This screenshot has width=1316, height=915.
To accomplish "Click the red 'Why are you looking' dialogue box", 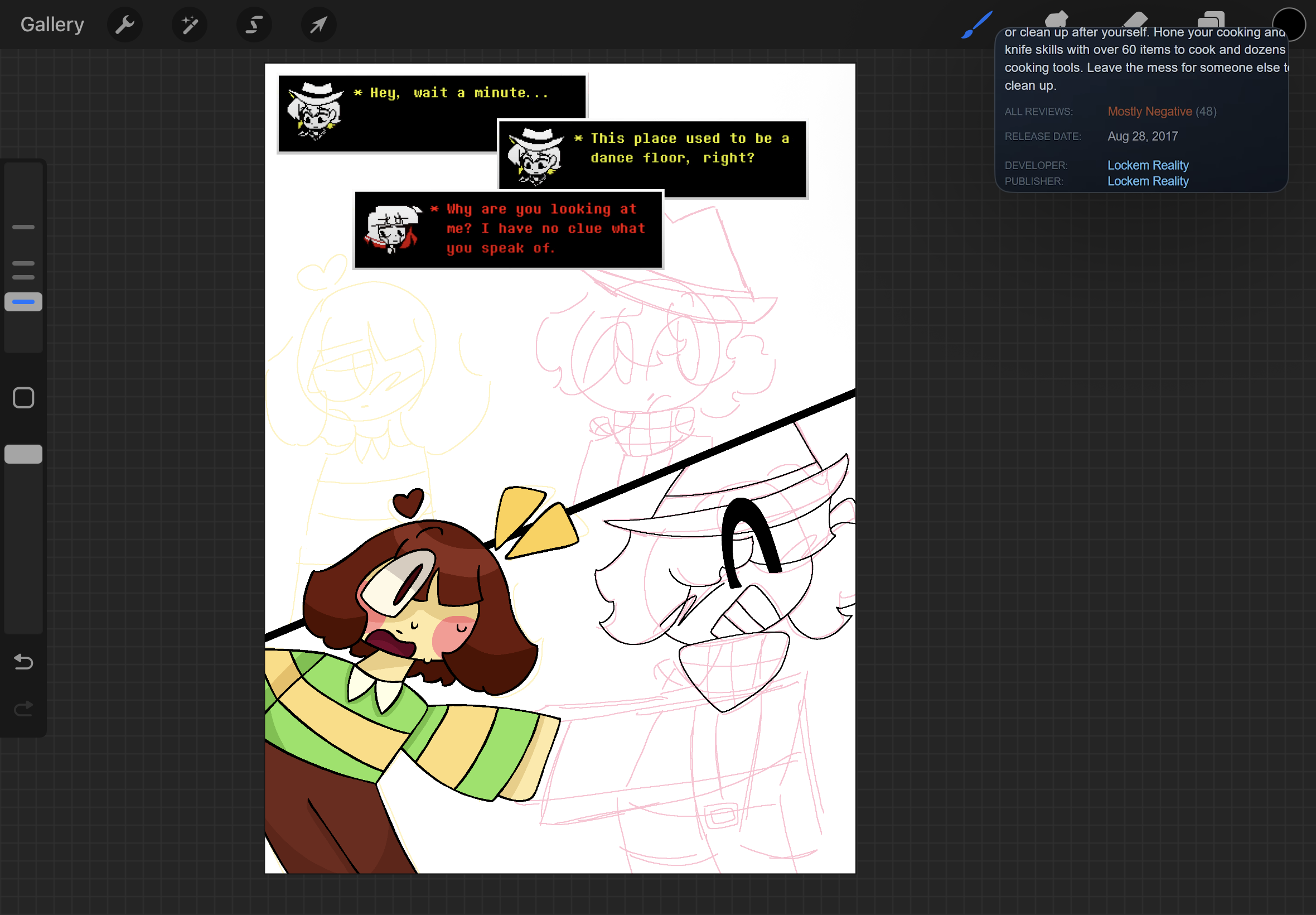I will tap(508, 229).
